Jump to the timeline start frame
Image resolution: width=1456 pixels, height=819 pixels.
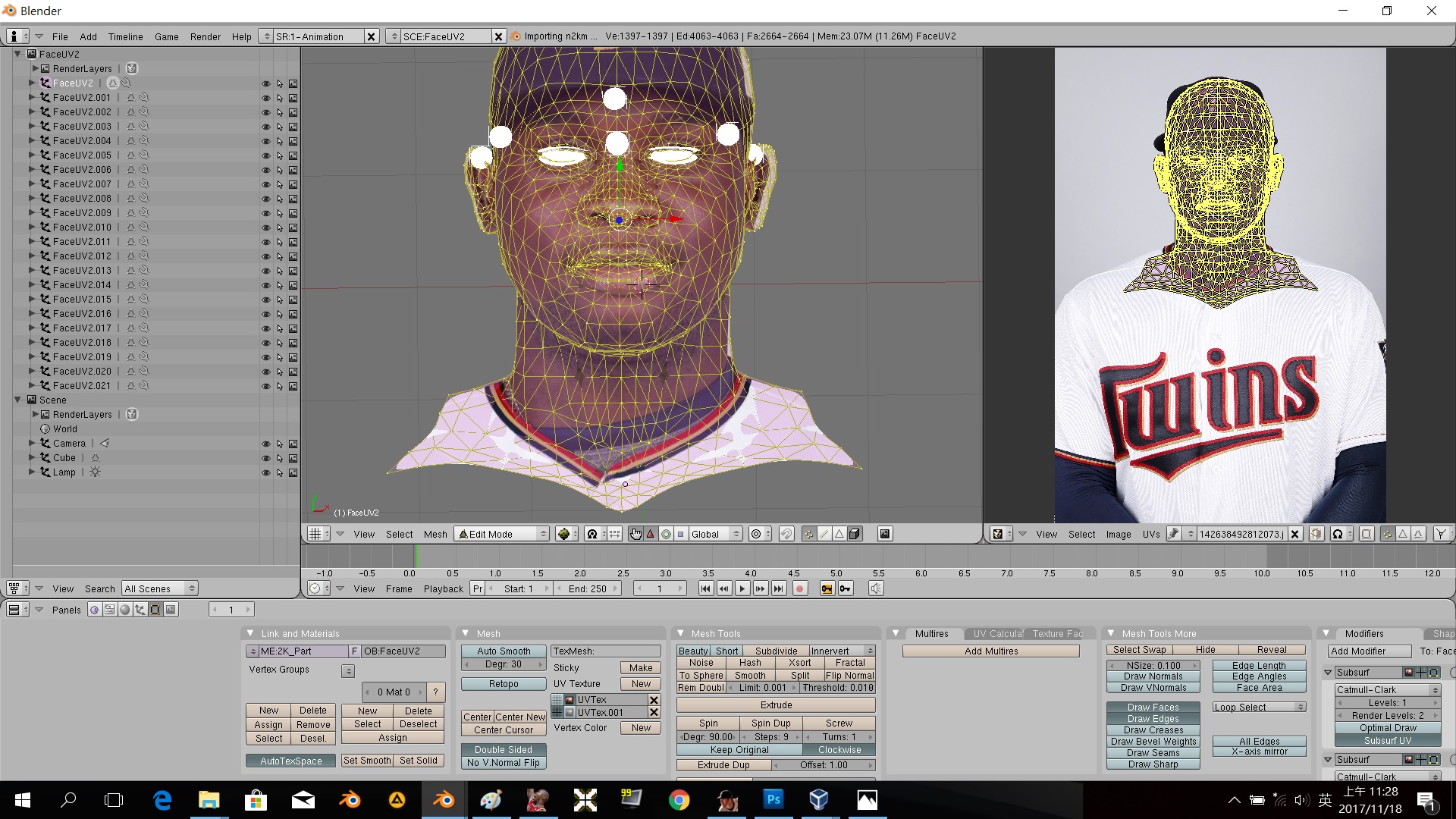(705, 588)
